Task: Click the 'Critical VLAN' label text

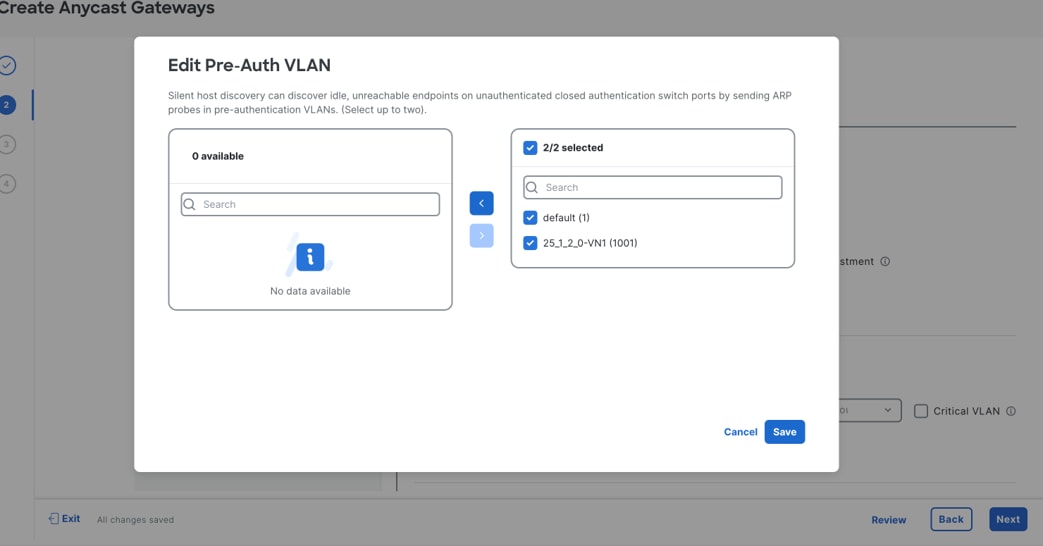Action: (x=966, y=411)
